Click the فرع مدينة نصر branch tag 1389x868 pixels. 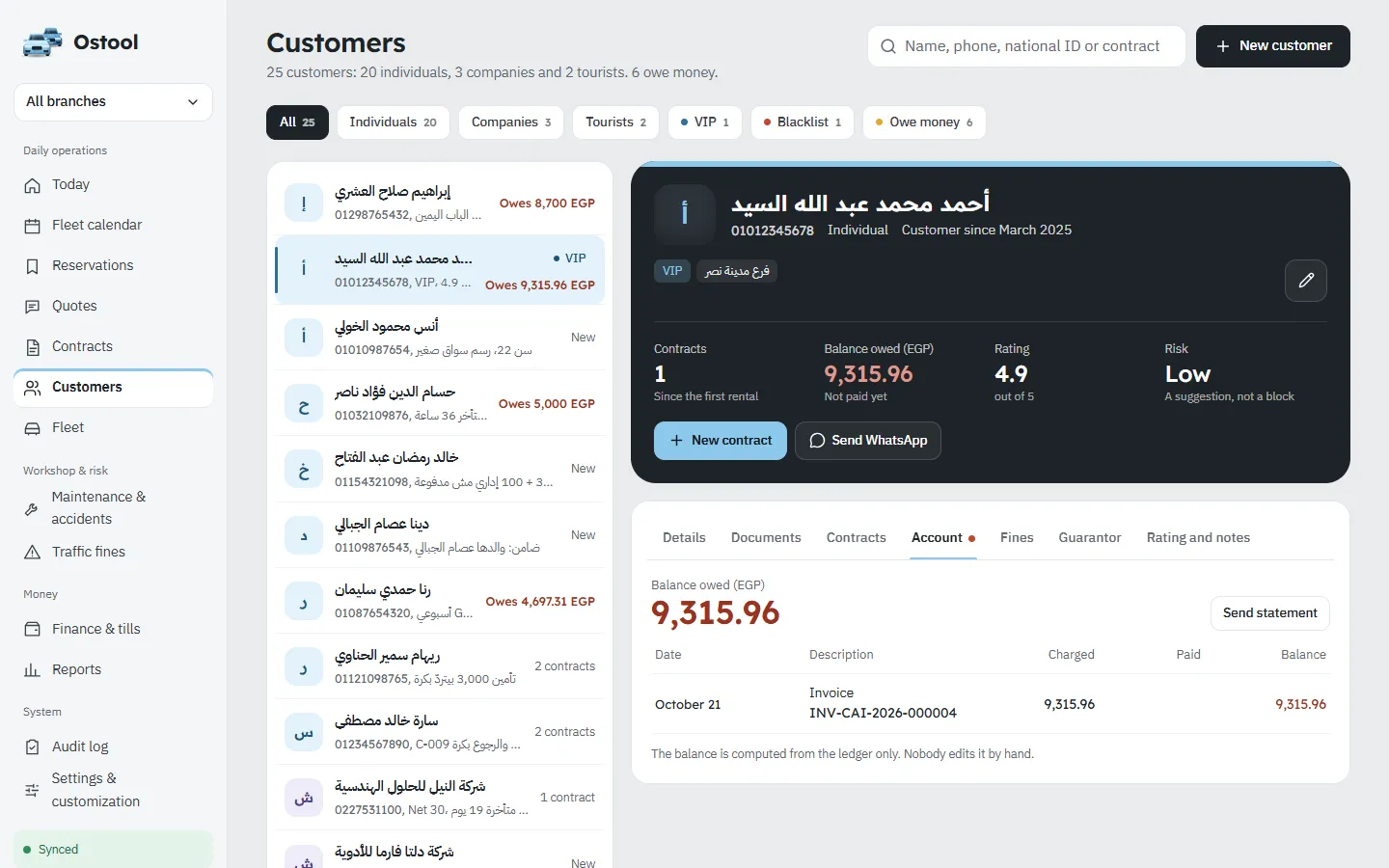point(737,271)
